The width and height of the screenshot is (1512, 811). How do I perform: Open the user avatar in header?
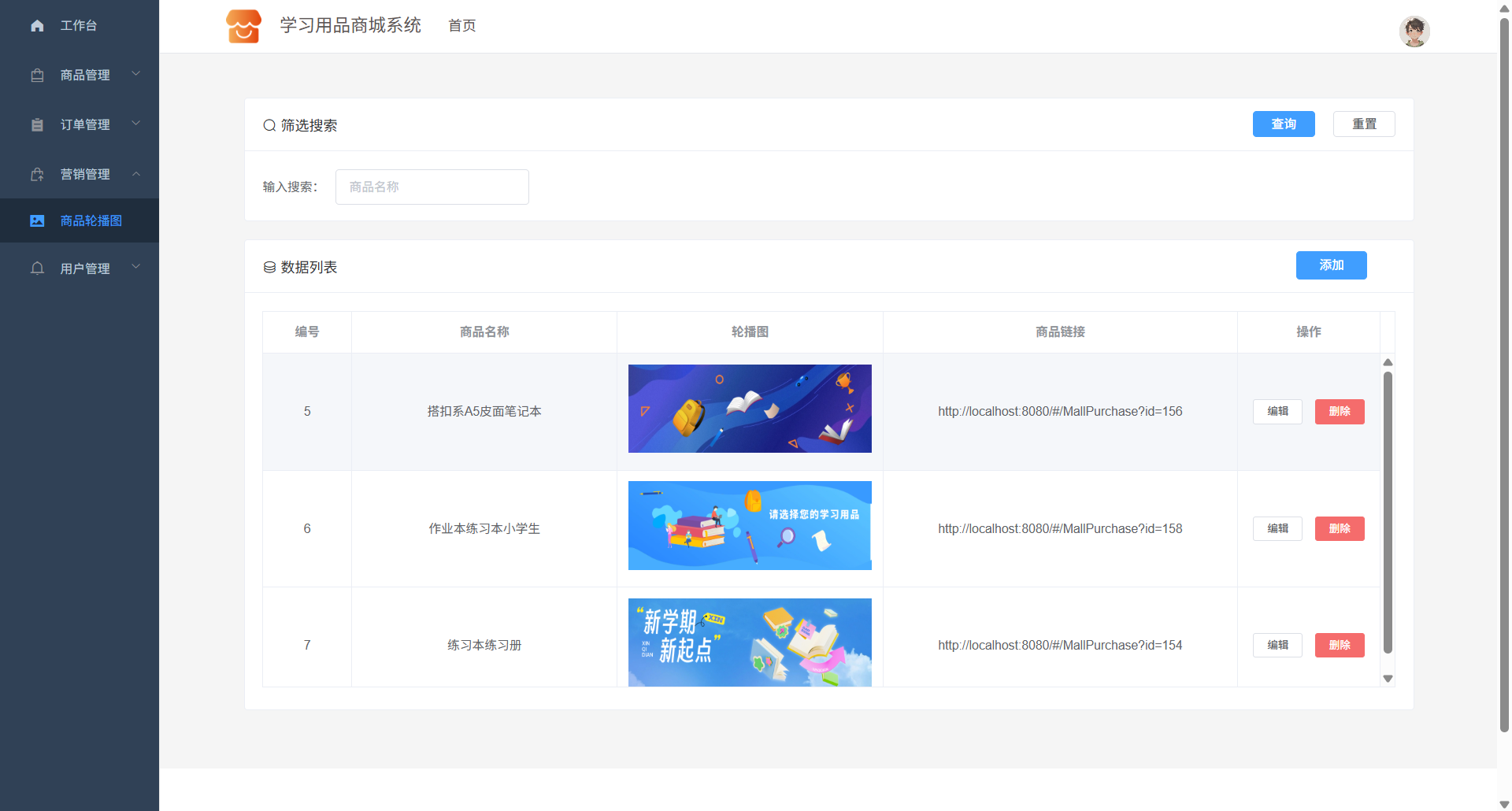pyautogui.click(x=1414, y=31)
